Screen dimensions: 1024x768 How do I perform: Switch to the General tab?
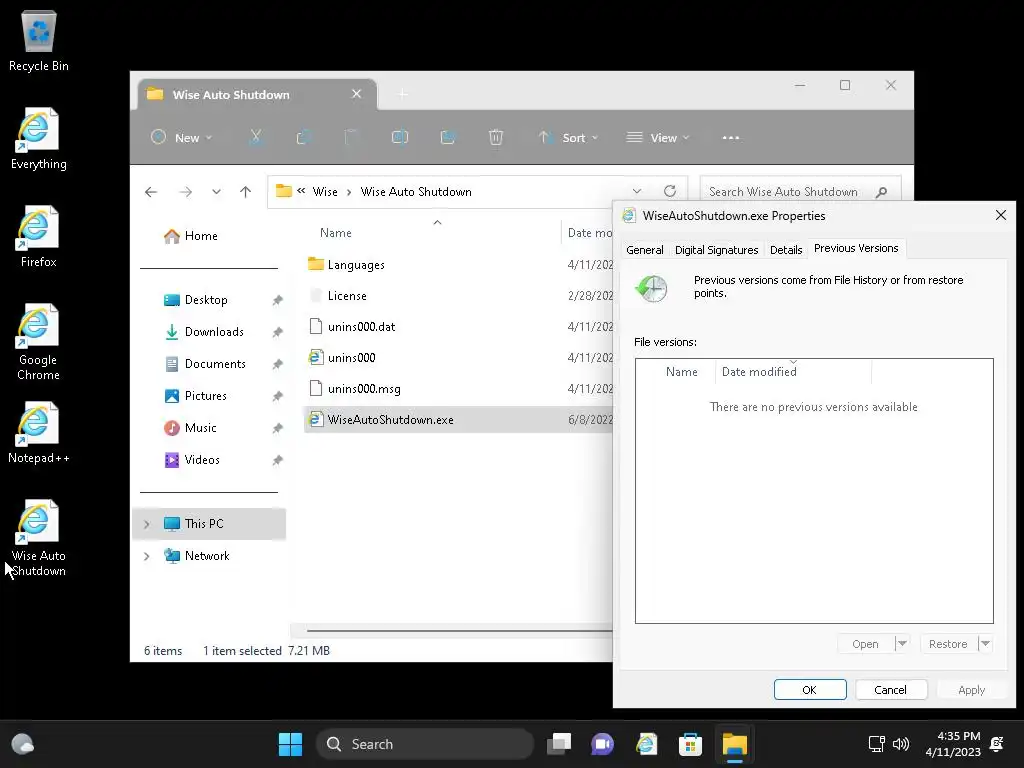645,250
